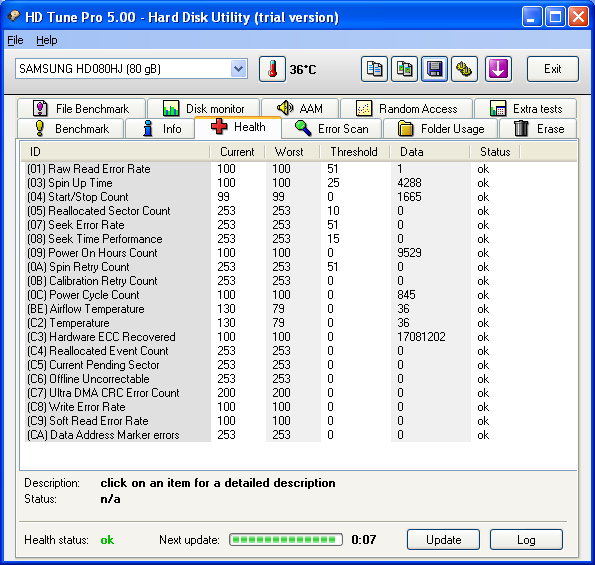Sort by the Current column header
The width and height of the screenshot is (595, 565).
(237, 152)
